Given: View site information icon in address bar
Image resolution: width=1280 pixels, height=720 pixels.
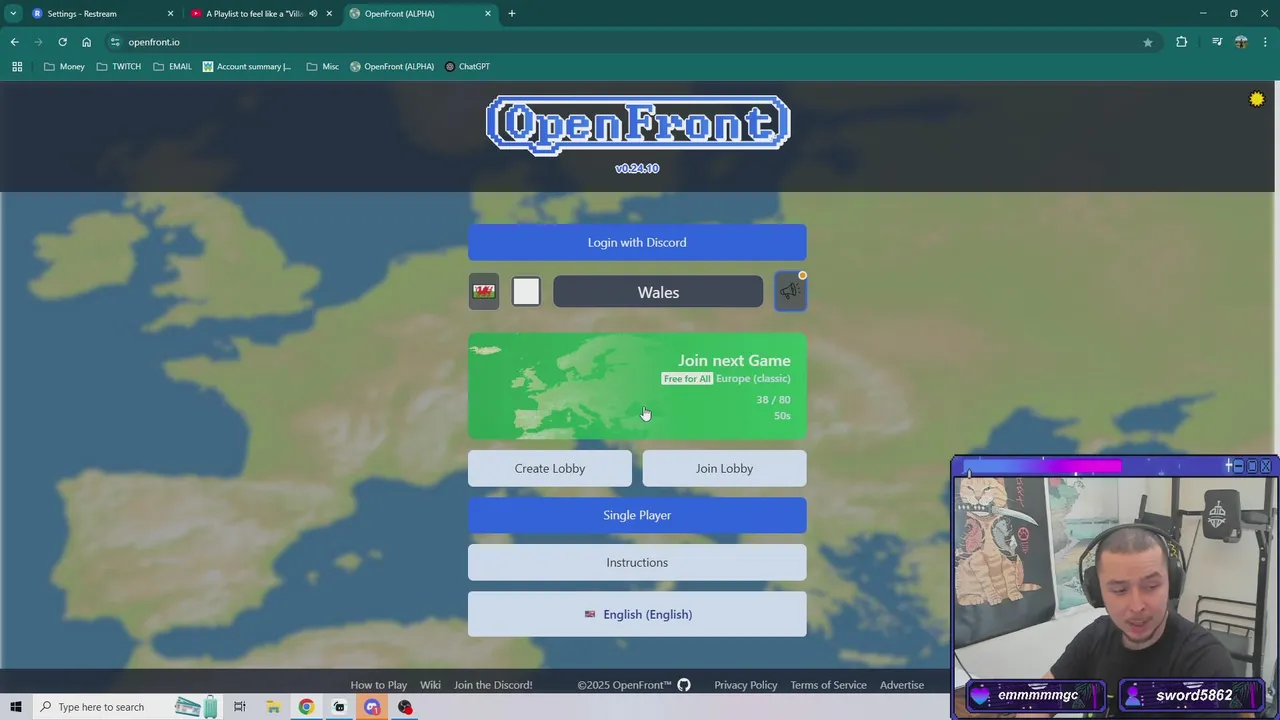Looking at the screenshot, I should pos(115,42).
